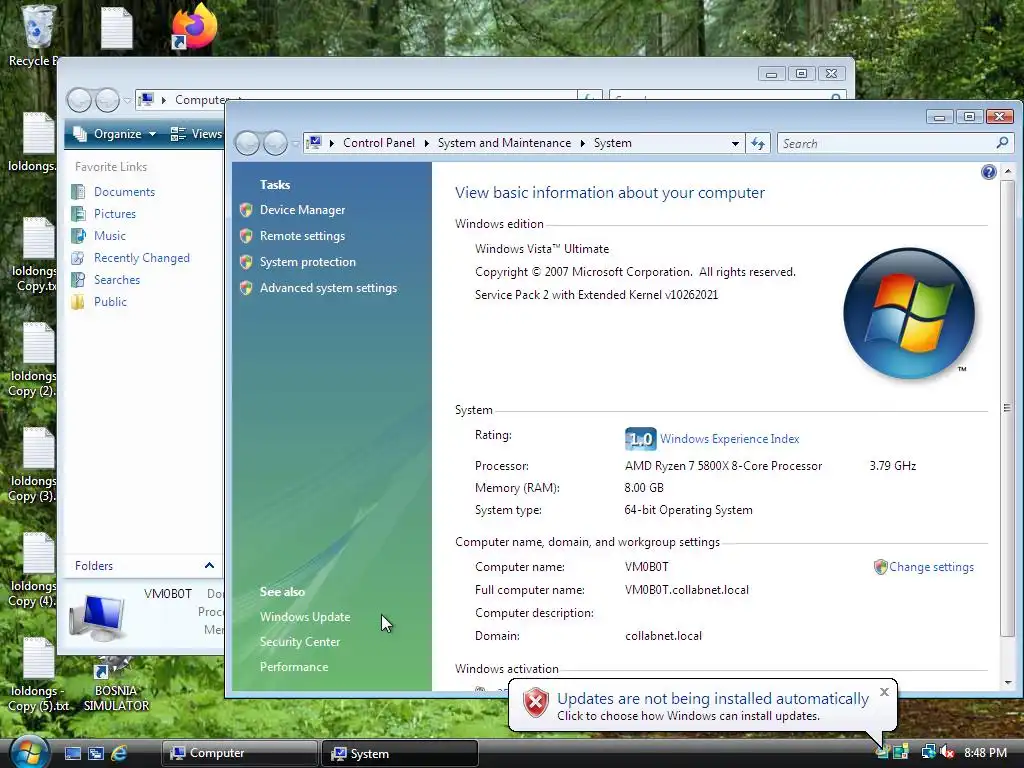This screenshot has width=1024, height=768.
Task: Expand arrow after Control Panel breadcrumb
Action: pyautogui.click(x=426, y=143)
